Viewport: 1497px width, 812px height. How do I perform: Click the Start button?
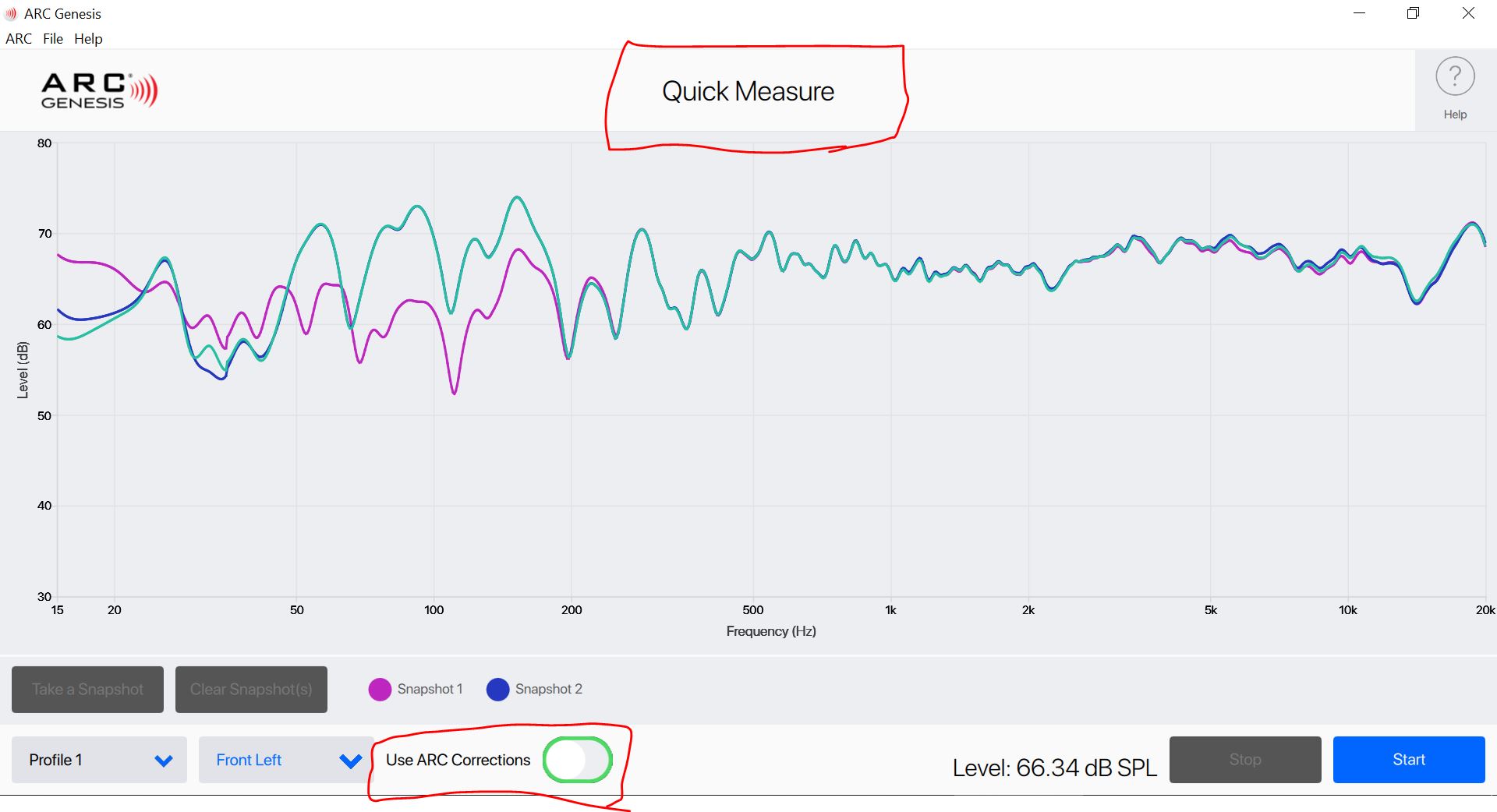point(1409,760)
